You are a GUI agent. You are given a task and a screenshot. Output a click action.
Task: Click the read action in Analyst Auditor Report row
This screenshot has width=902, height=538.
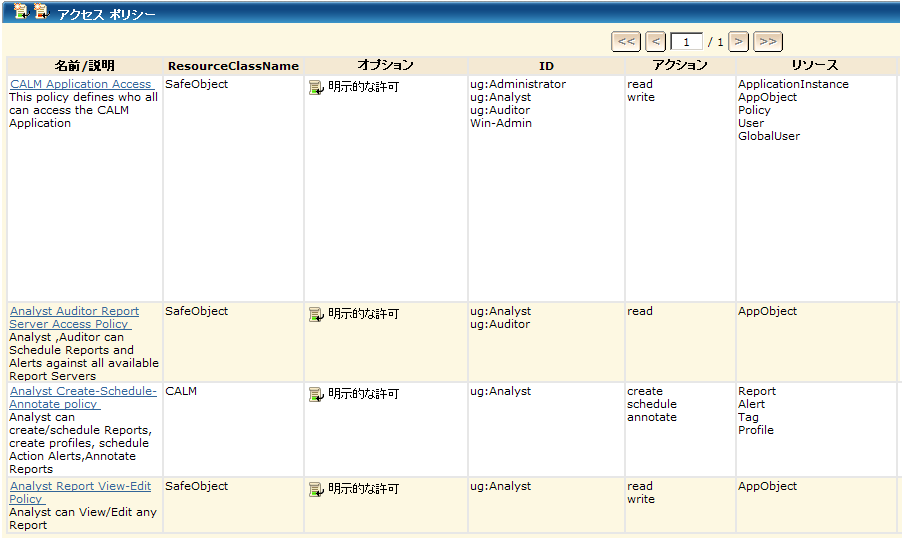coord(640,311)
